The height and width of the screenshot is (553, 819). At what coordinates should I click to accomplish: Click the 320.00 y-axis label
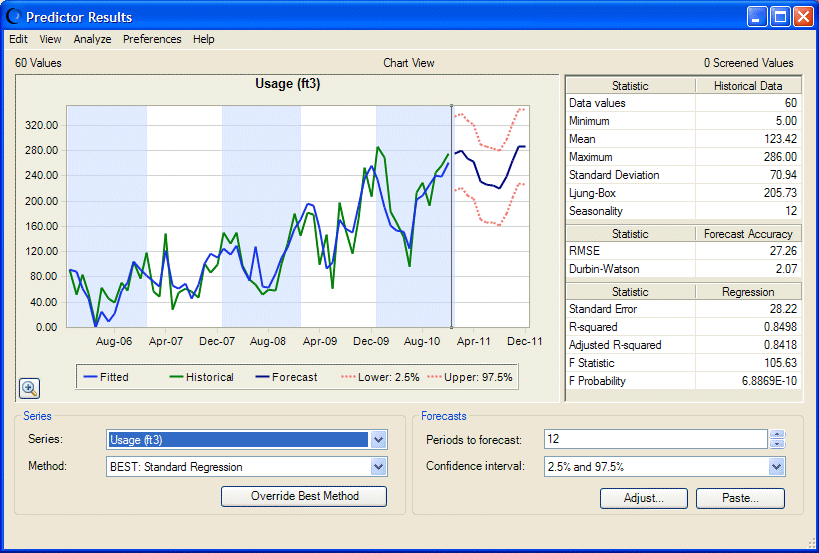coord(41,125)
